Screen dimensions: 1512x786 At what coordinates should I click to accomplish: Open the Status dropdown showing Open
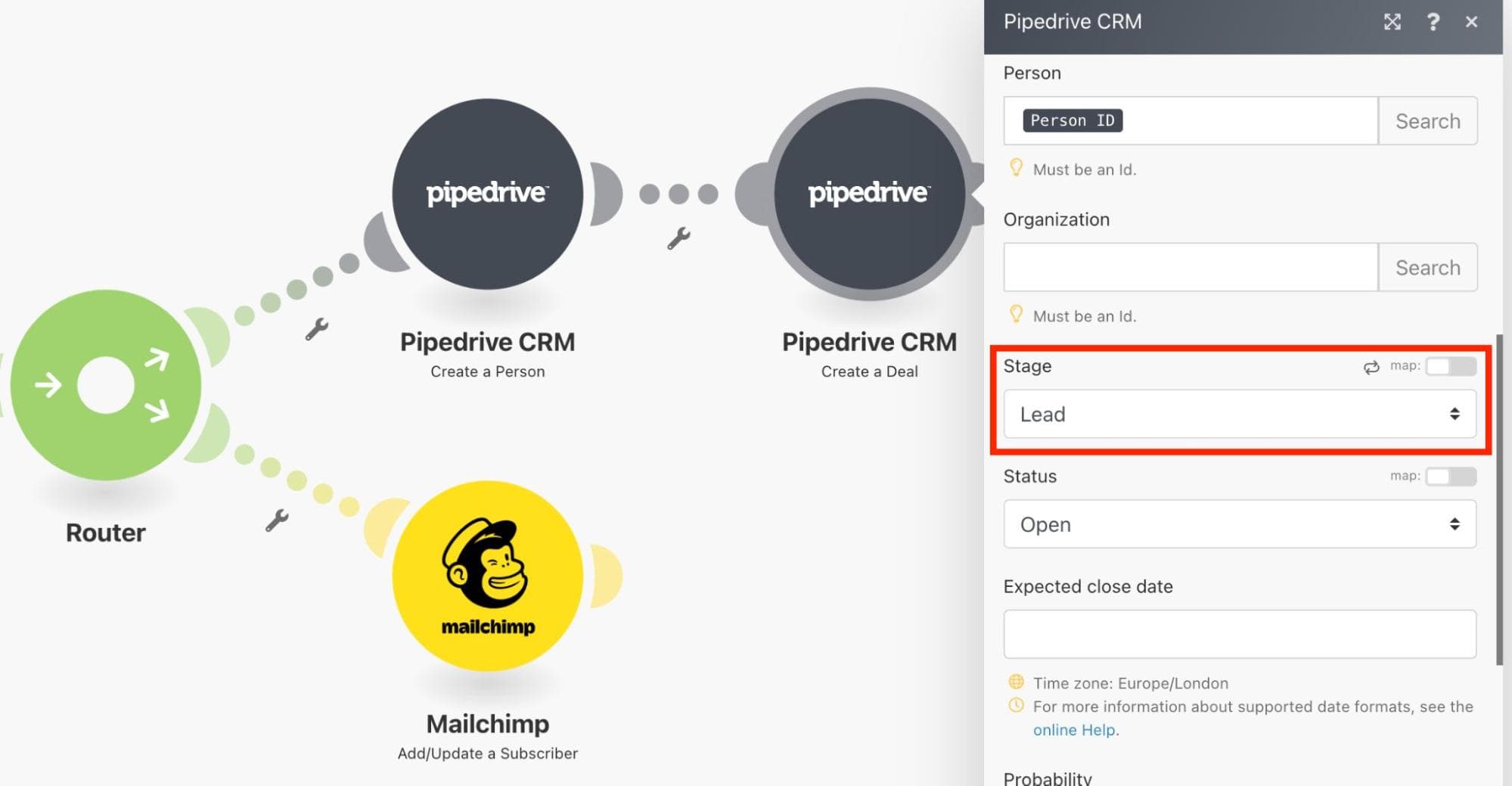click(1239, 524)
